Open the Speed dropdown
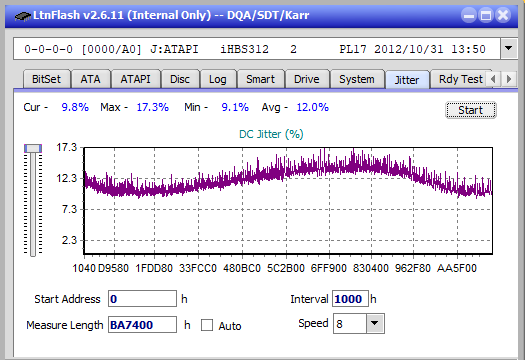This screenshot has height=360, width=525. pos(375,323)
